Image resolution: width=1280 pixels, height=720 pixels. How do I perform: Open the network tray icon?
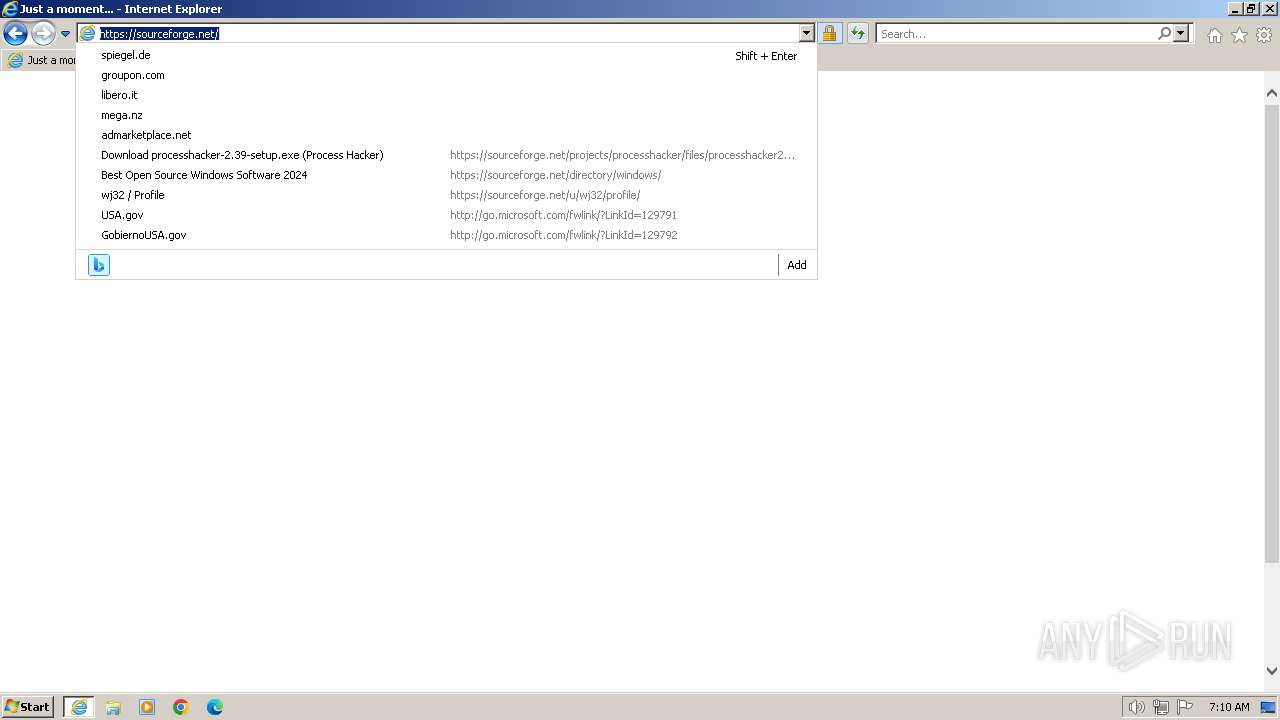1161,707
